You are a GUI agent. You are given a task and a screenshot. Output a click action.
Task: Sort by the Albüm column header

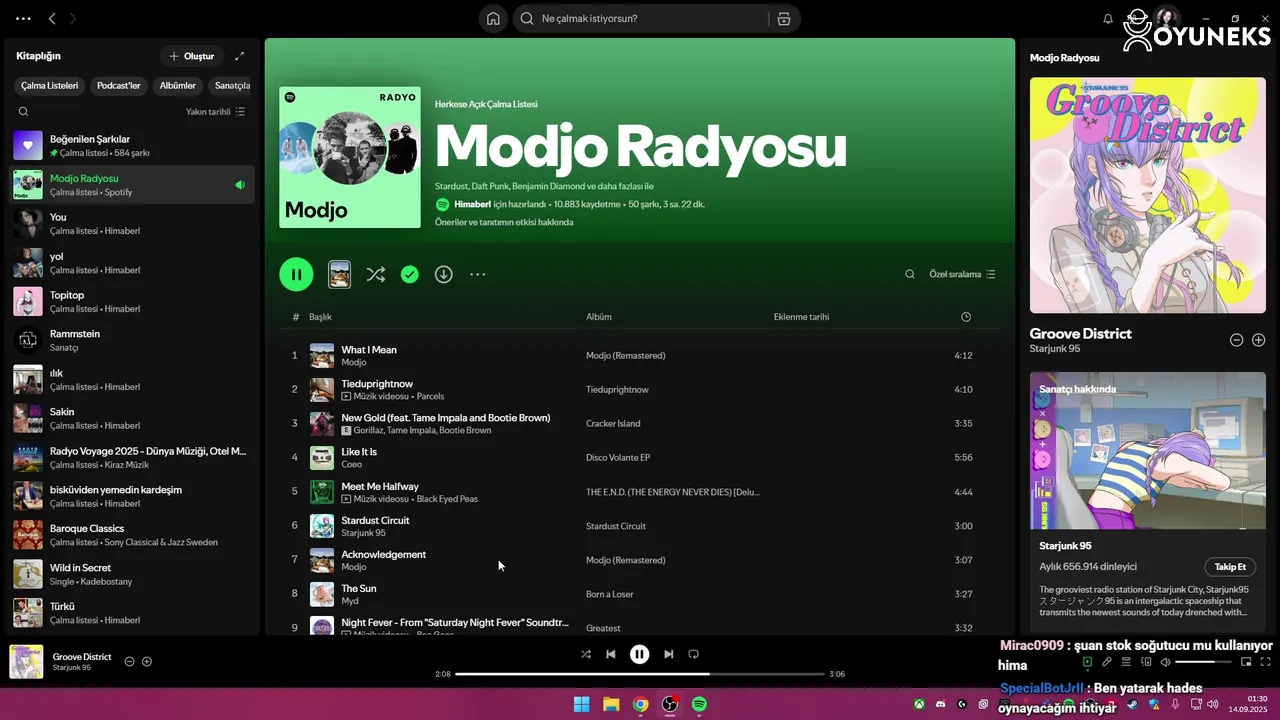click(x=599, y=317)
